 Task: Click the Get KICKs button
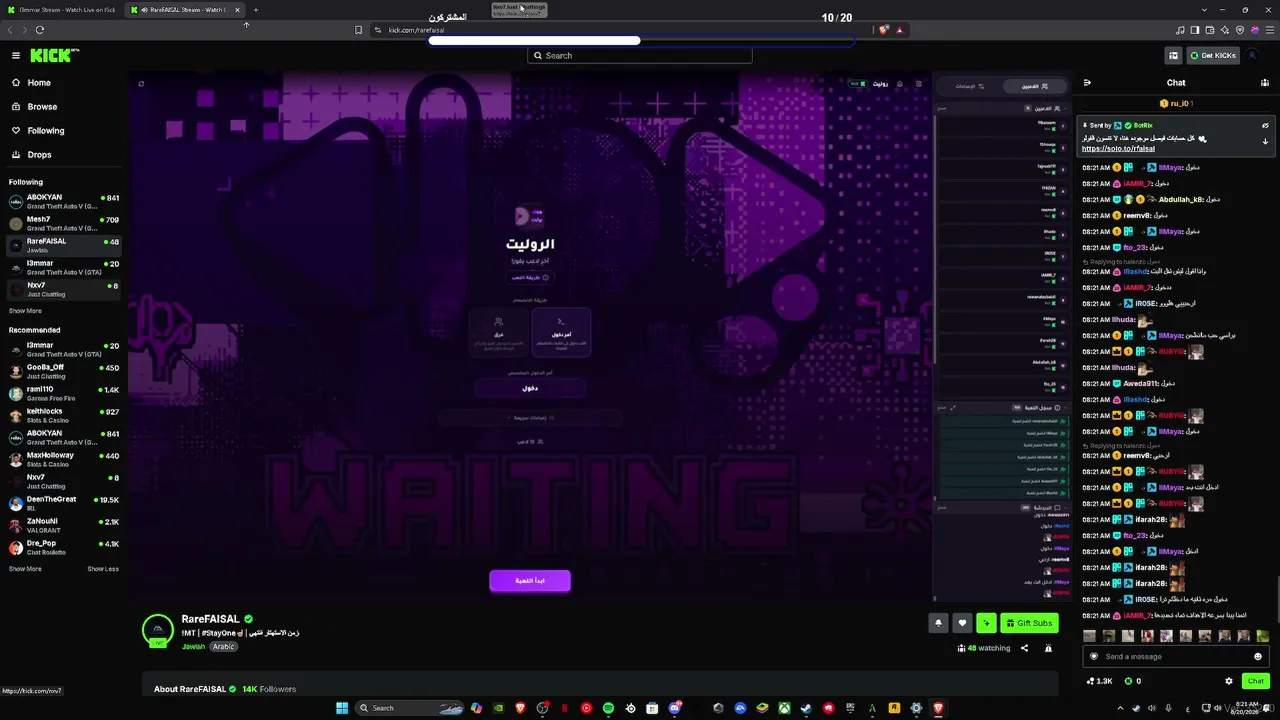tap(1212, 56)
